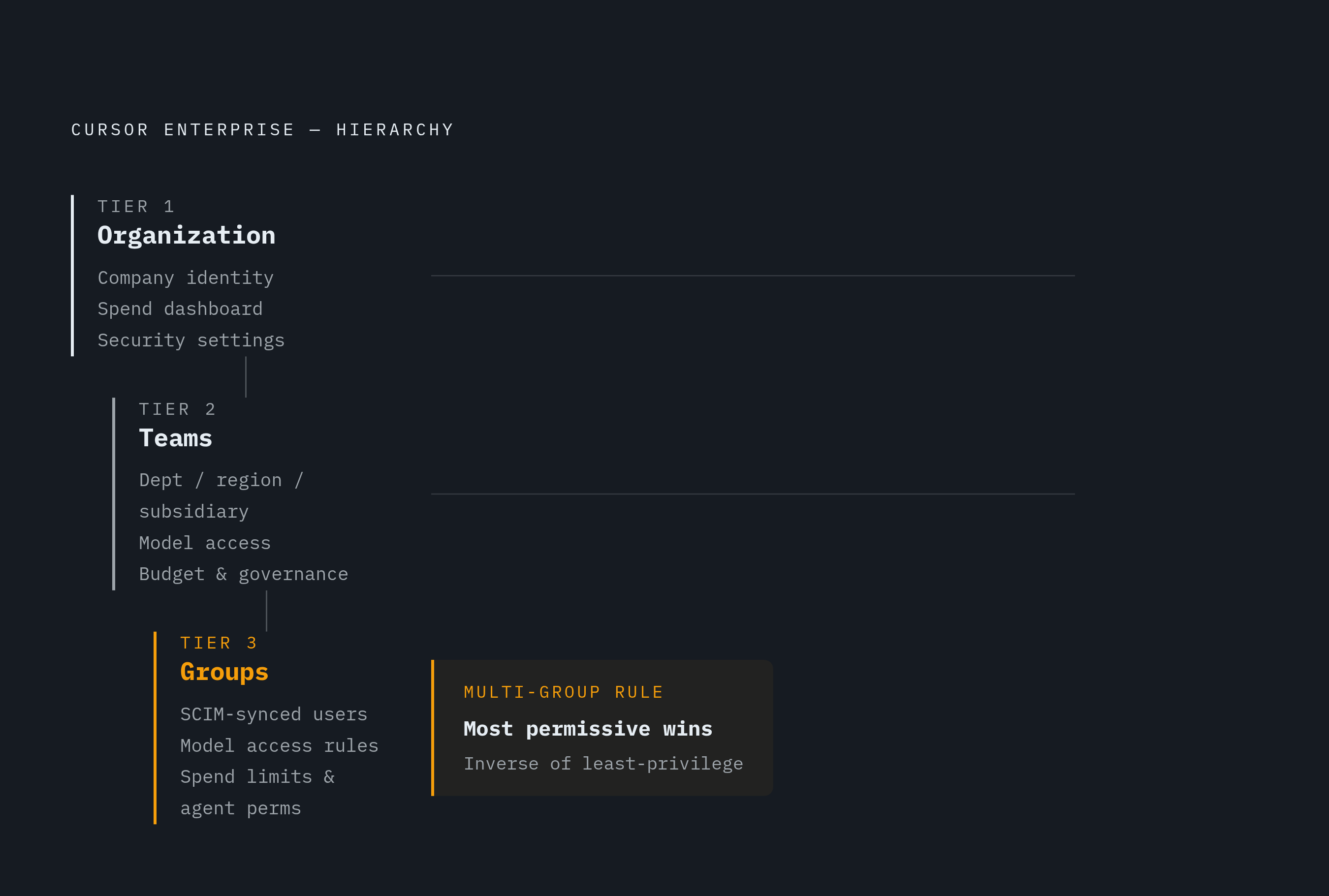The width and height of the screenshot is (1329, 896).
Task: Click Budget & governance item
Action: (244, 574)
